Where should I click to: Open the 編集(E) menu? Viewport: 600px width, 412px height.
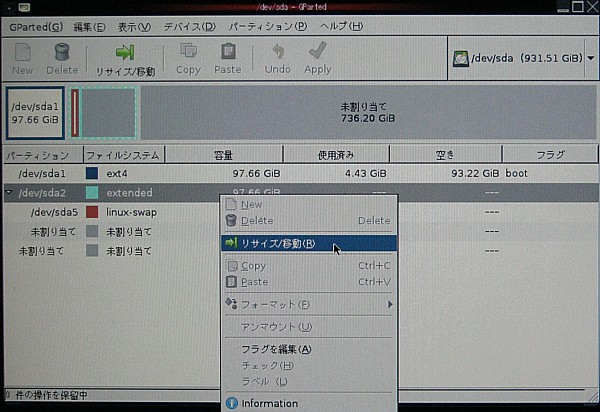point(89,27)
